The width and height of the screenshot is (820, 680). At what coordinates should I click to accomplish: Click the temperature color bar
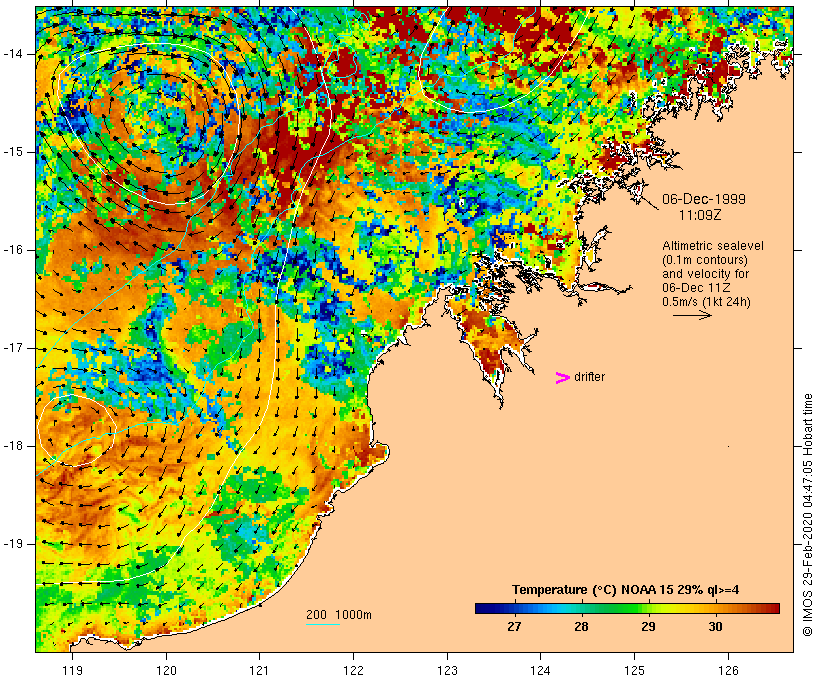pos(627,608)
